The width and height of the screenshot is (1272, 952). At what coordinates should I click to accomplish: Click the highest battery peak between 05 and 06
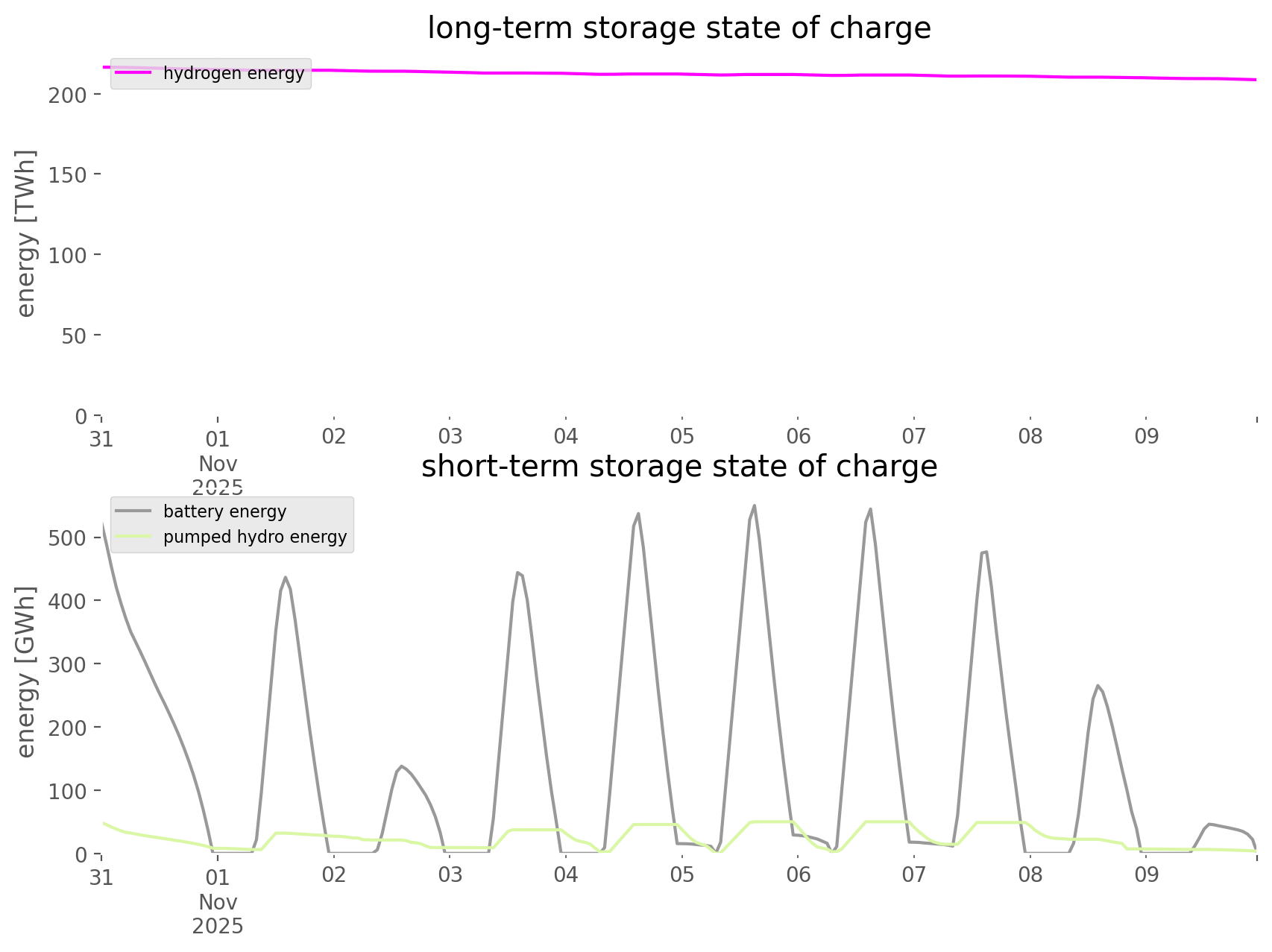tap(754, 506)
